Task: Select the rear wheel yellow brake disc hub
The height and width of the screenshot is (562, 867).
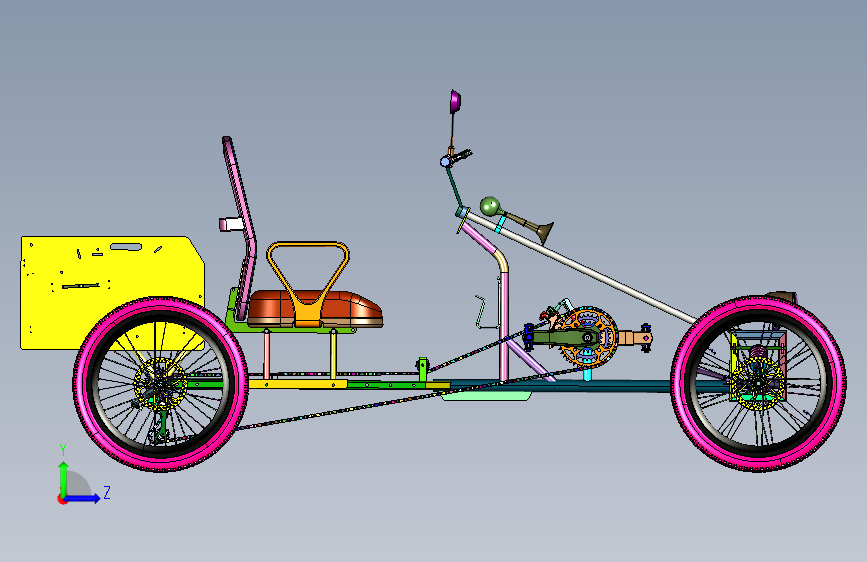Action: point(160,384)
